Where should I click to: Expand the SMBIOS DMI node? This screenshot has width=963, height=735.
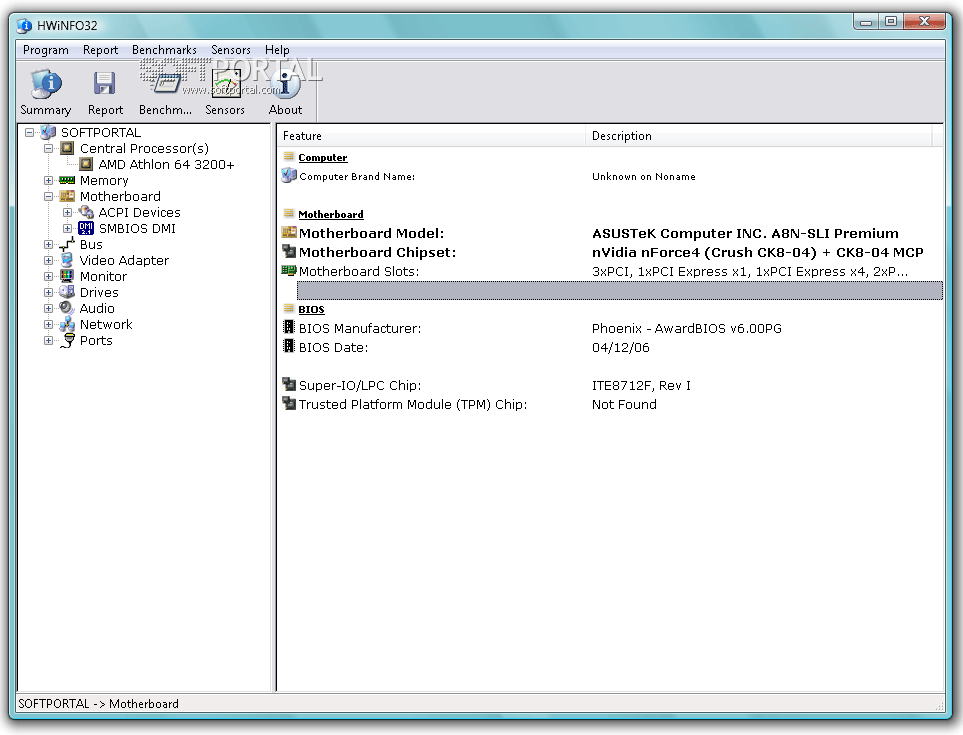[x=68, y=228]
